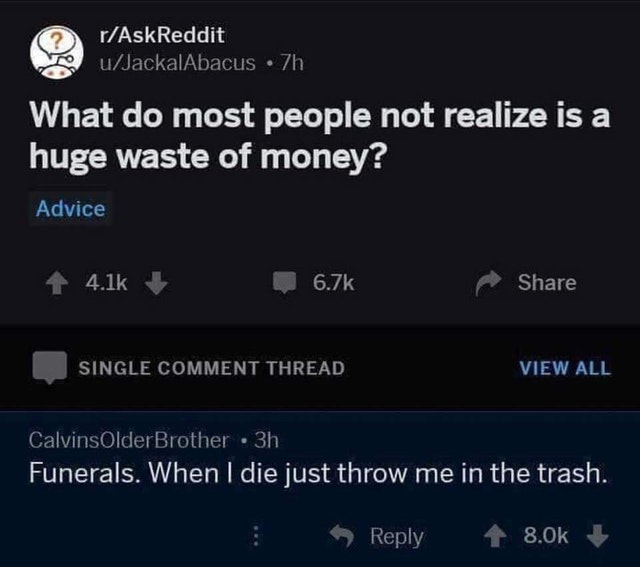The width and height of the screenshot is (640, 567).
Task: Click the 6.7k comment count
Action: pyautogui.click(x=333, y=283)
